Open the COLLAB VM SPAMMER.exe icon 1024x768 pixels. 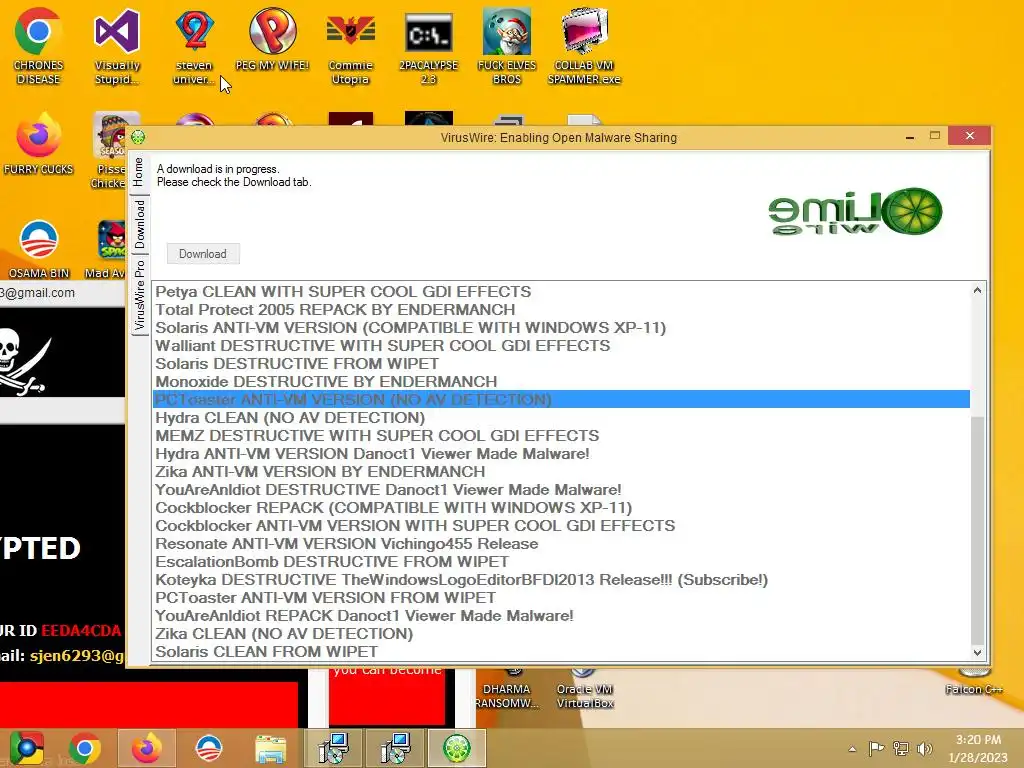tap(584, 46)
